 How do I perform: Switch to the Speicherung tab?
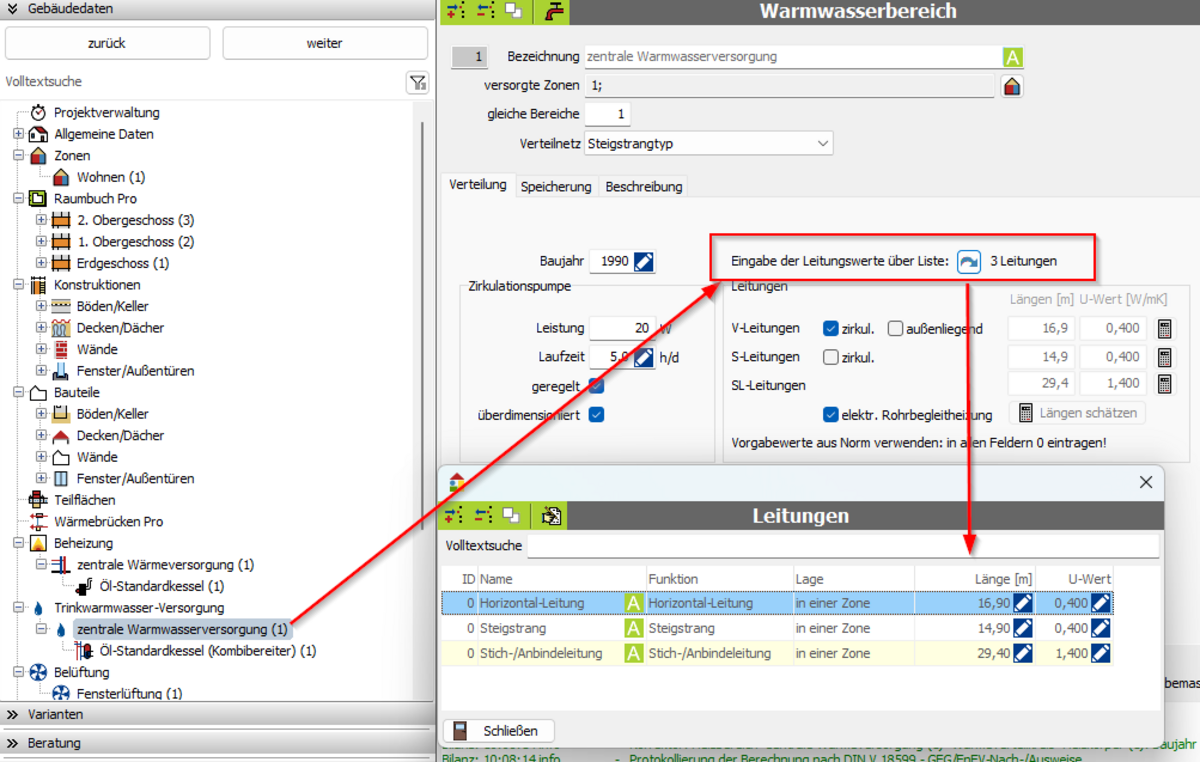click(x=556, y=187)
